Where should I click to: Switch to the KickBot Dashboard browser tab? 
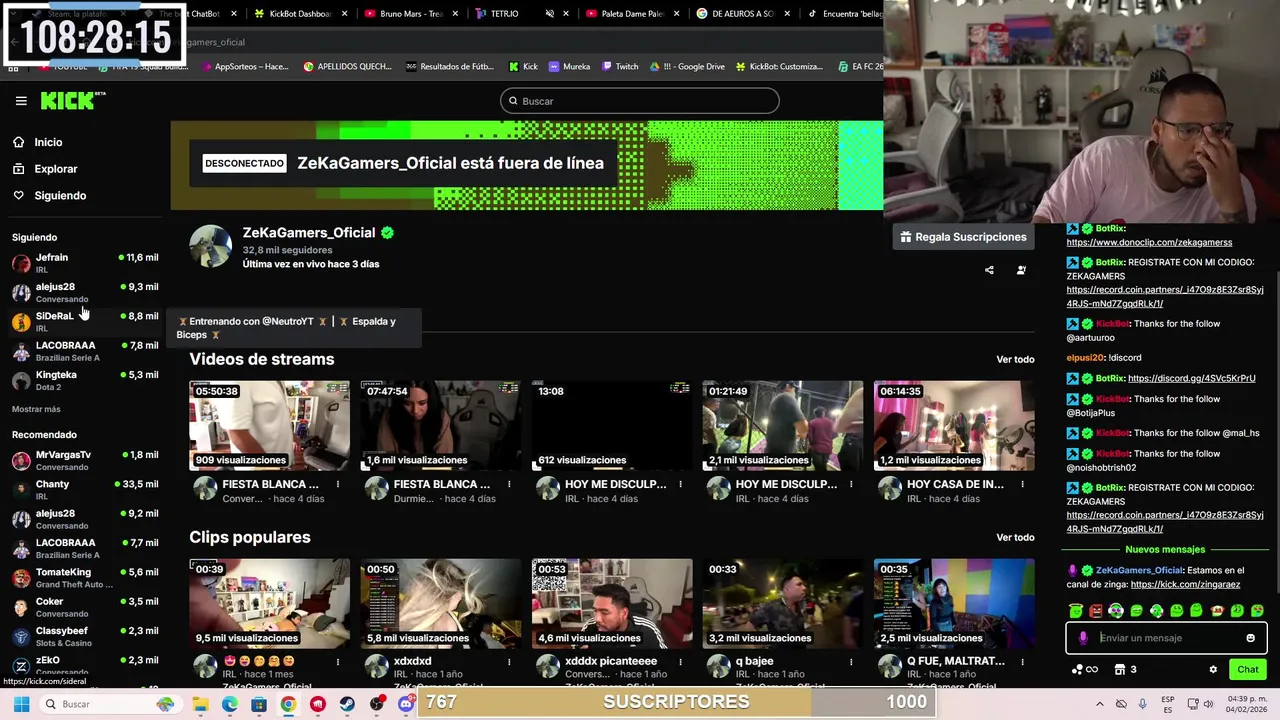pos(292,14)
